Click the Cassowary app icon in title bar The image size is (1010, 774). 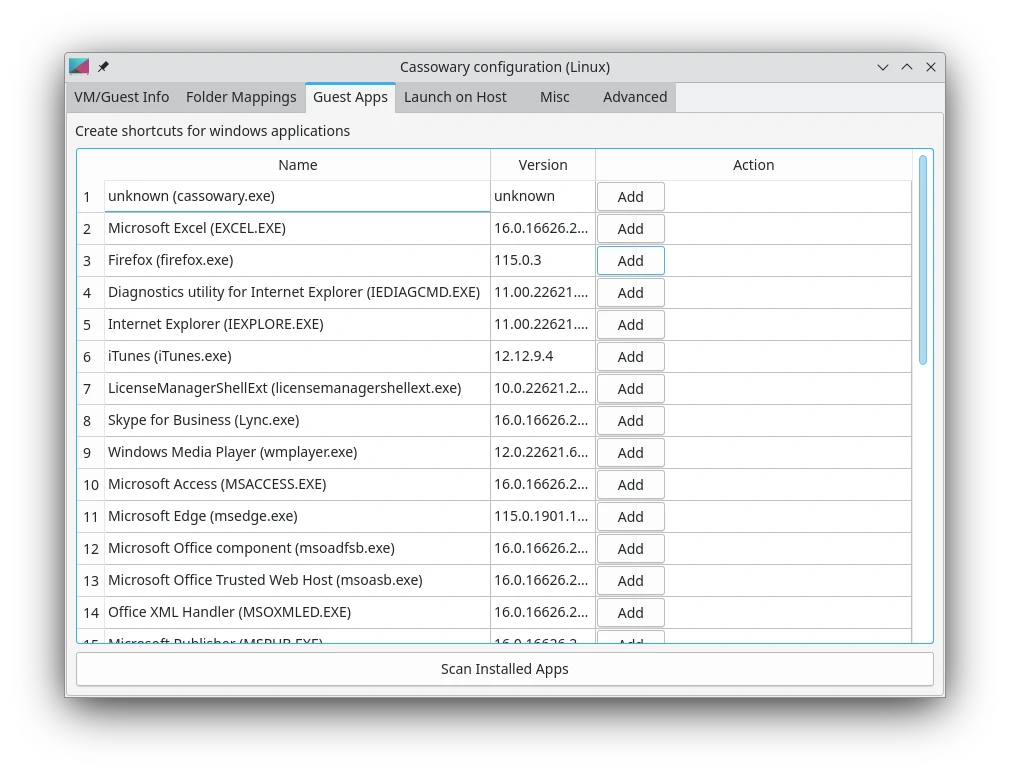pyautogui.click(x=79, y=67)
